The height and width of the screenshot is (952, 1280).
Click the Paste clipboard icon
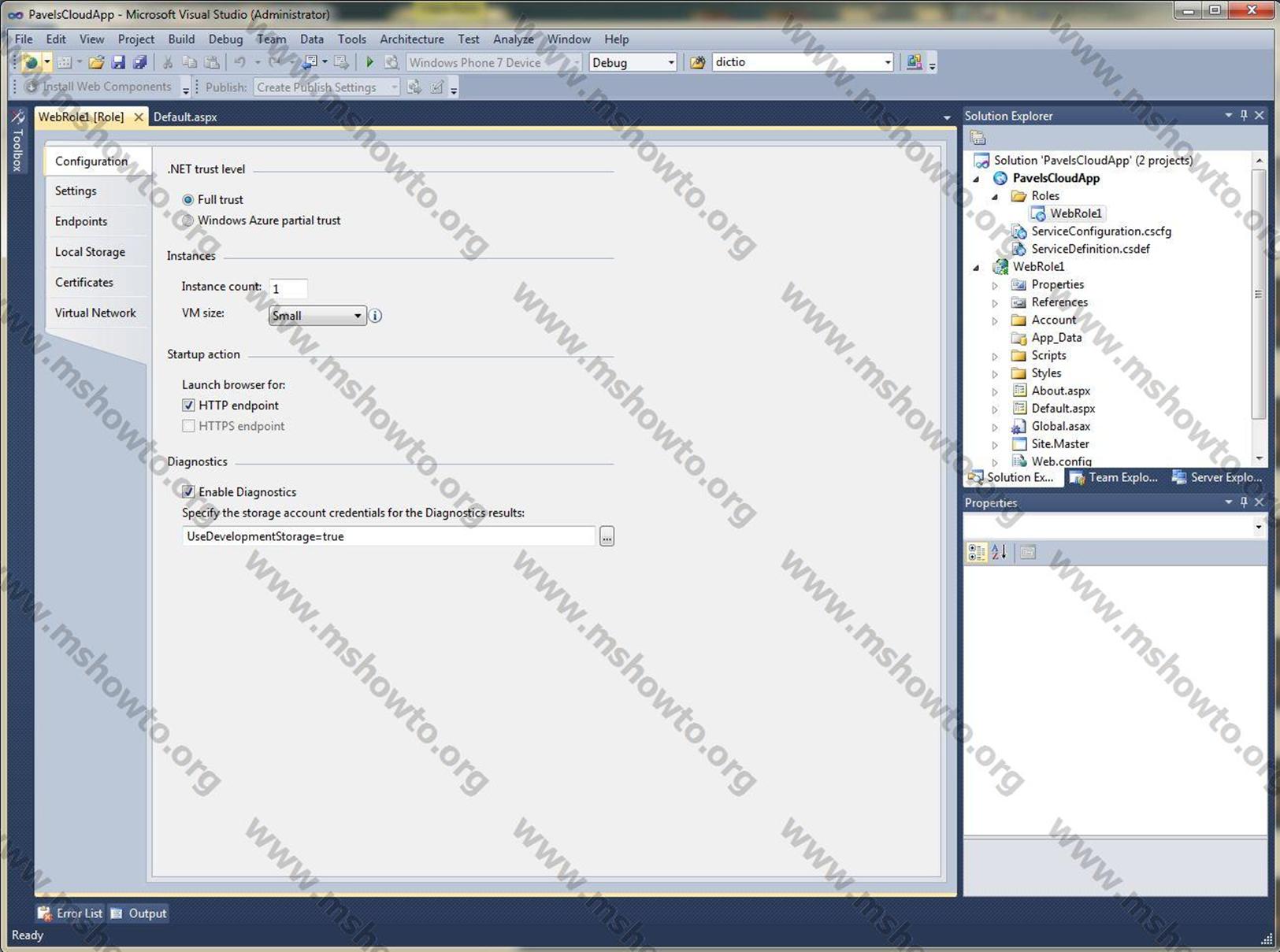point(212,62)
